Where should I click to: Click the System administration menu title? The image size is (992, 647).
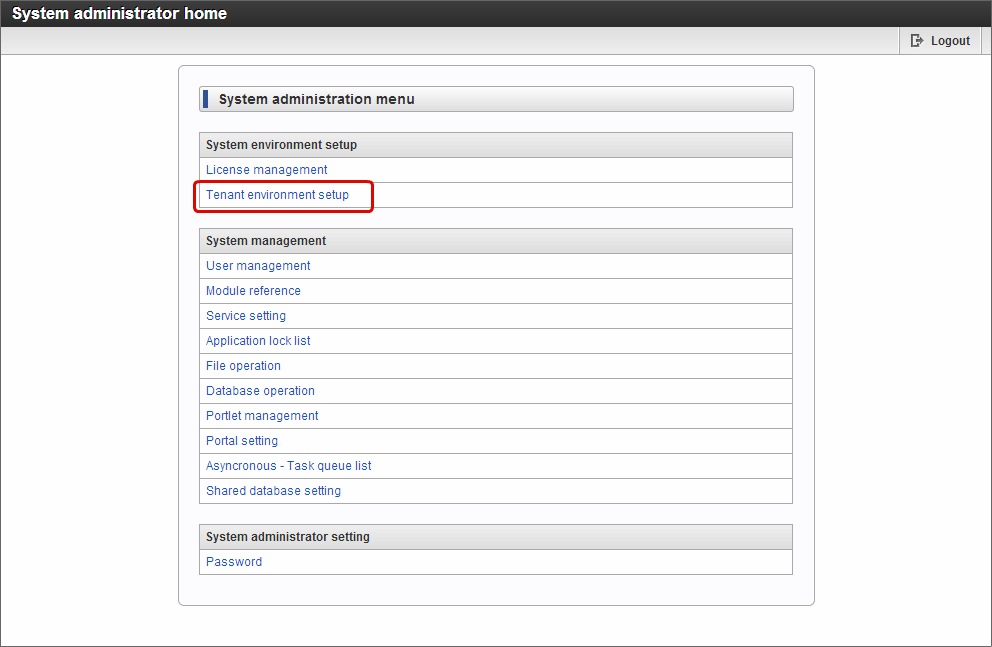[x=316, y=99]
